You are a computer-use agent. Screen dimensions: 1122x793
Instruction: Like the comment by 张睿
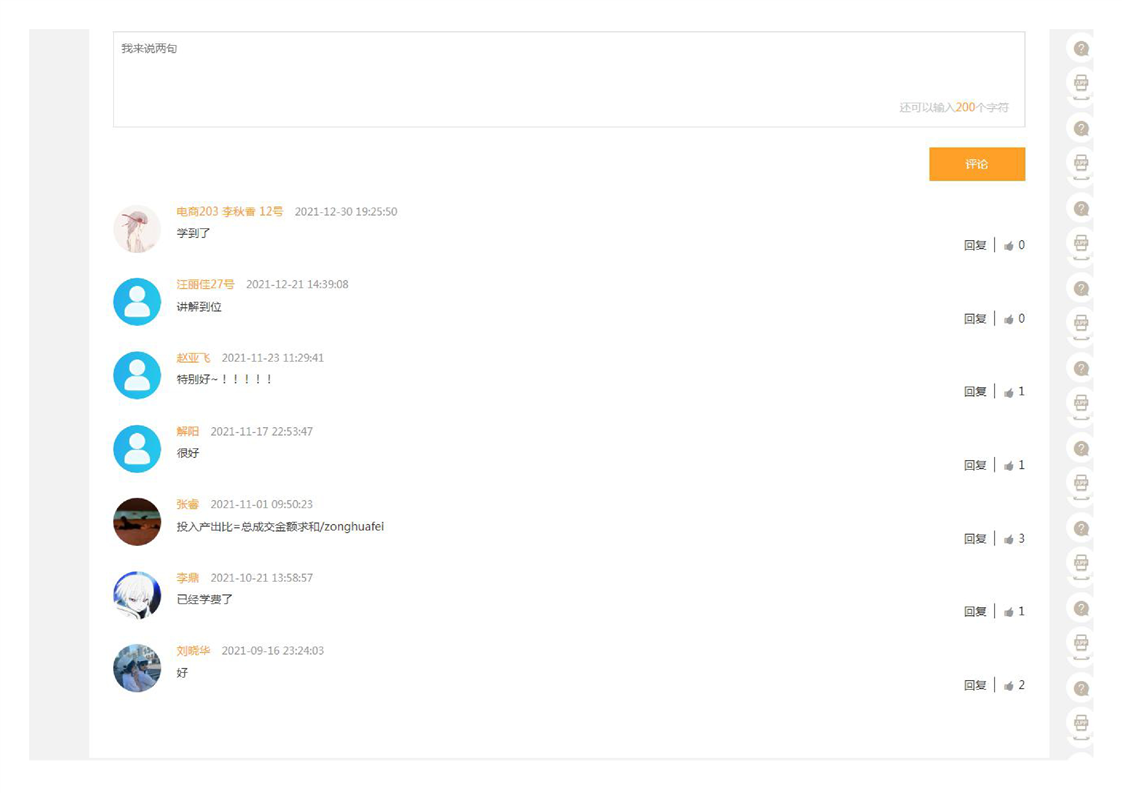tap(1009, 539)
